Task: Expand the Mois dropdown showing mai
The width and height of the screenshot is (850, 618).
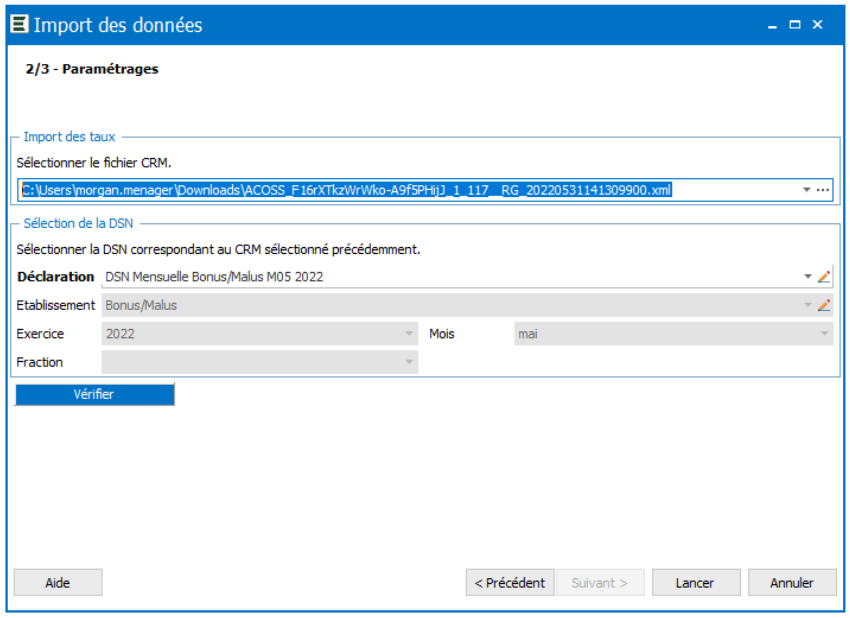Action: click(825, 333)
